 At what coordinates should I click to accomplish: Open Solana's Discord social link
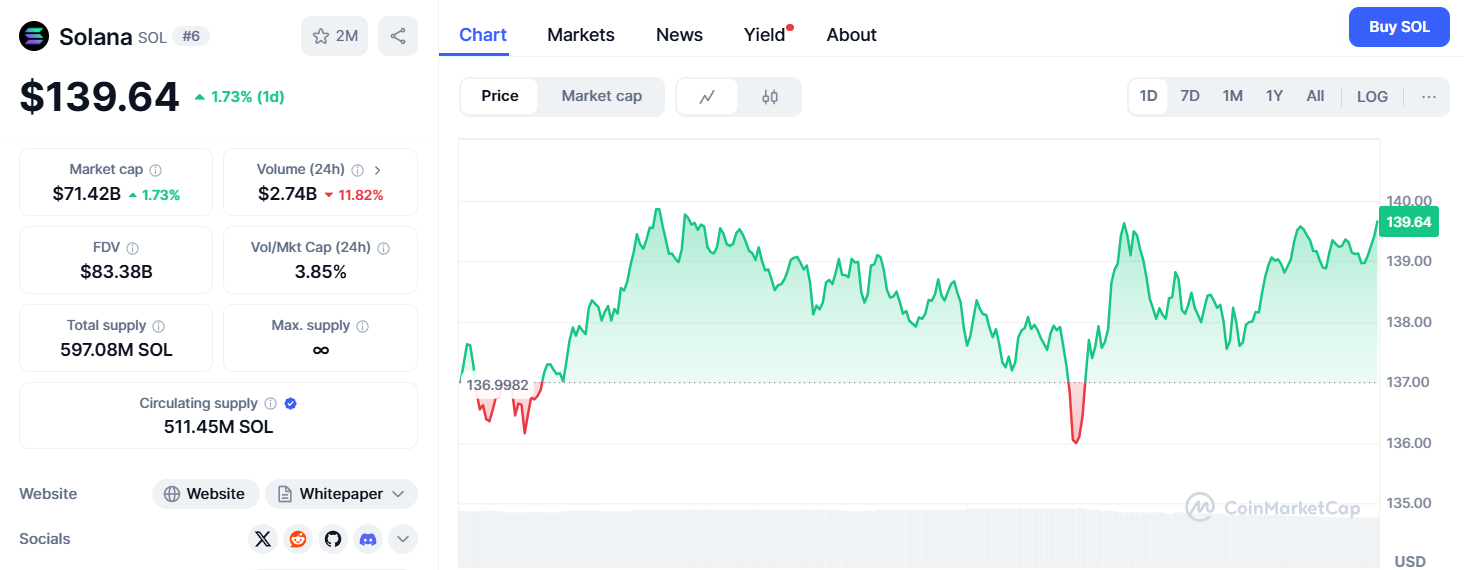pyautogui.click(x=368, y=539)
